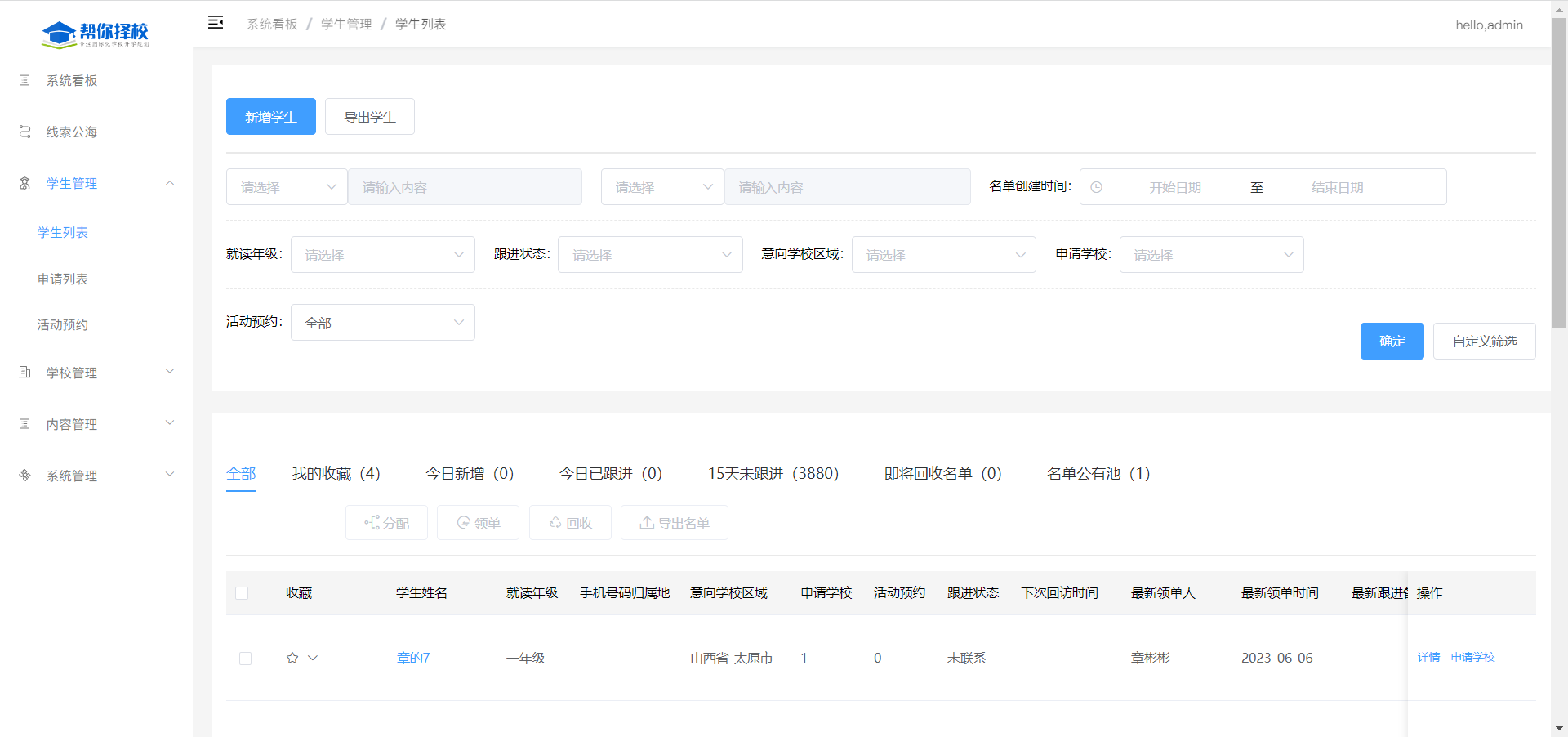Viewport: 1568px width, 737px height.
Task: Open 活动预约 in the sidebar
Action: pos(63,325)
